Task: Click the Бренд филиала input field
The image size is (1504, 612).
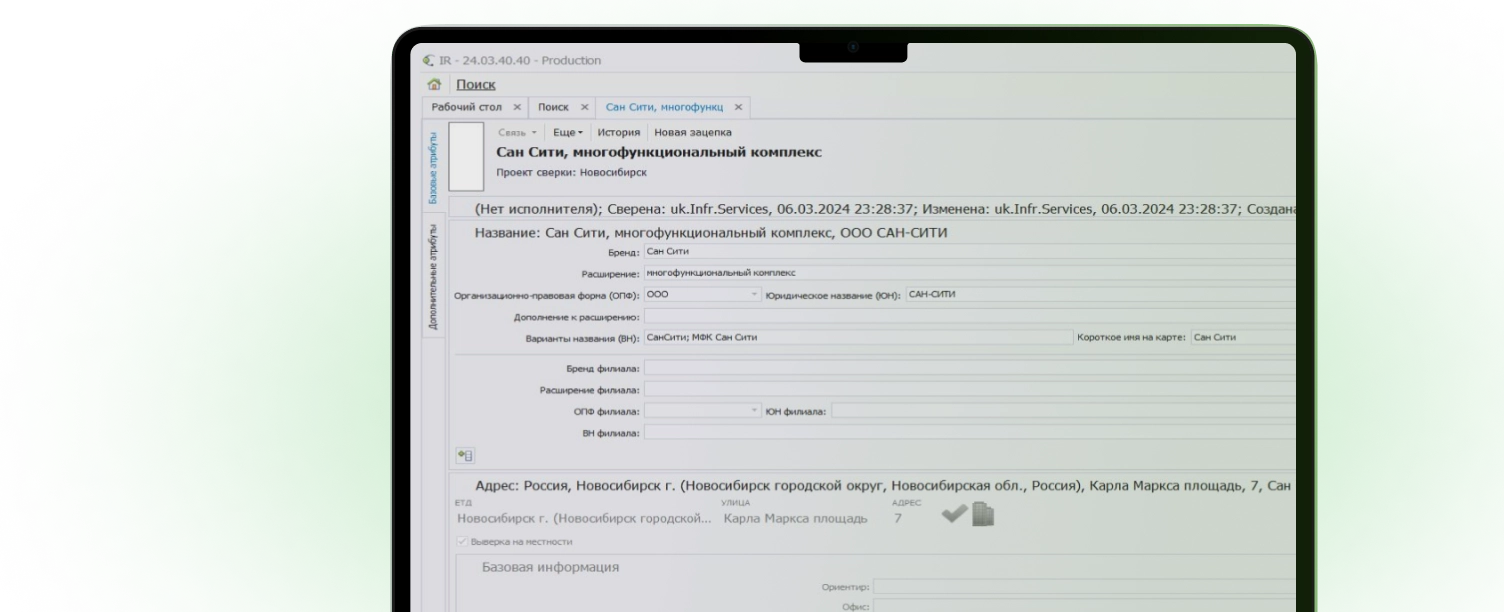Action: coord(970,369)
